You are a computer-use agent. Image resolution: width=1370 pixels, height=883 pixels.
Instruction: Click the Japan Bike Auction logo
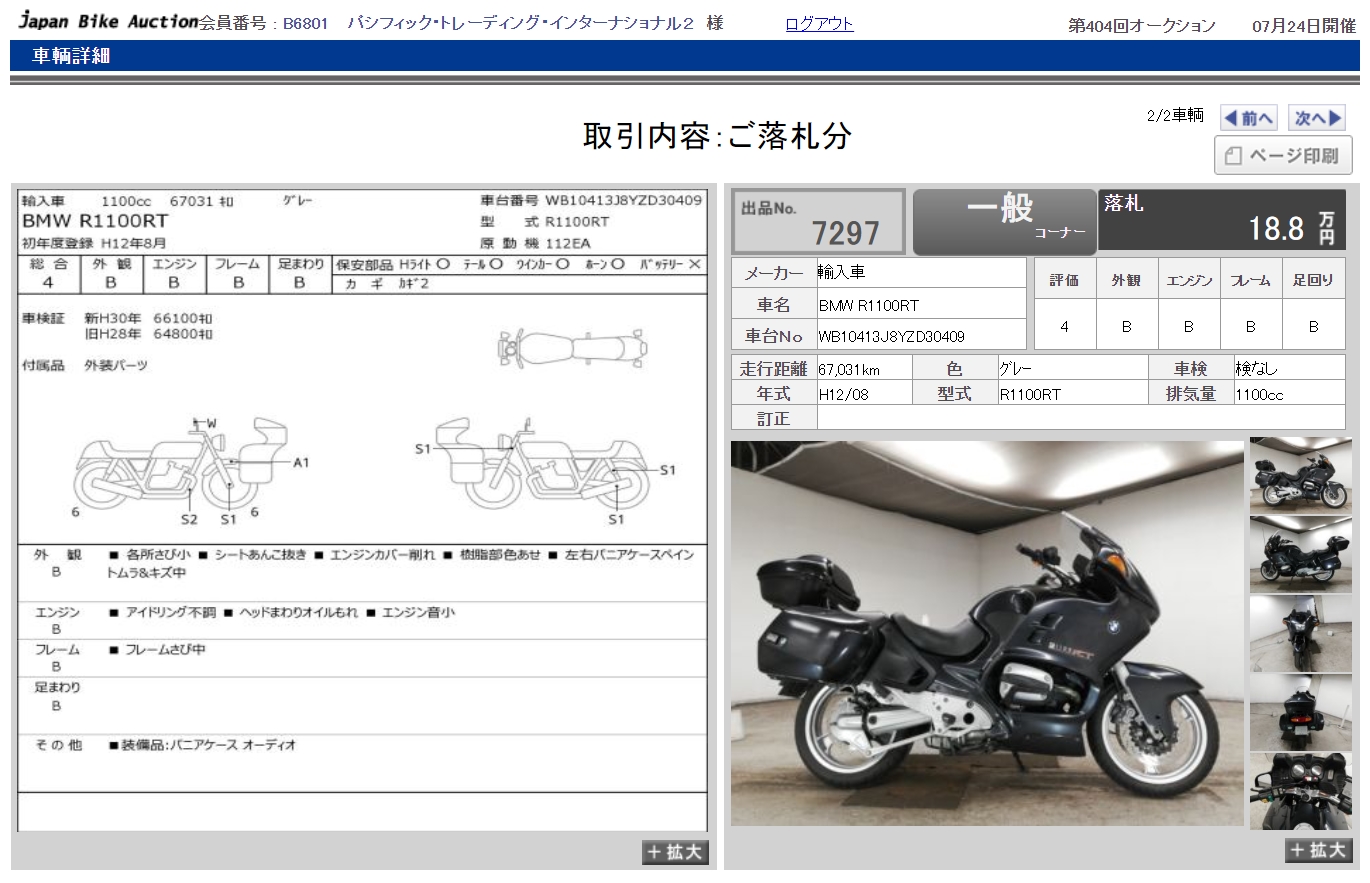pos(108,22)
